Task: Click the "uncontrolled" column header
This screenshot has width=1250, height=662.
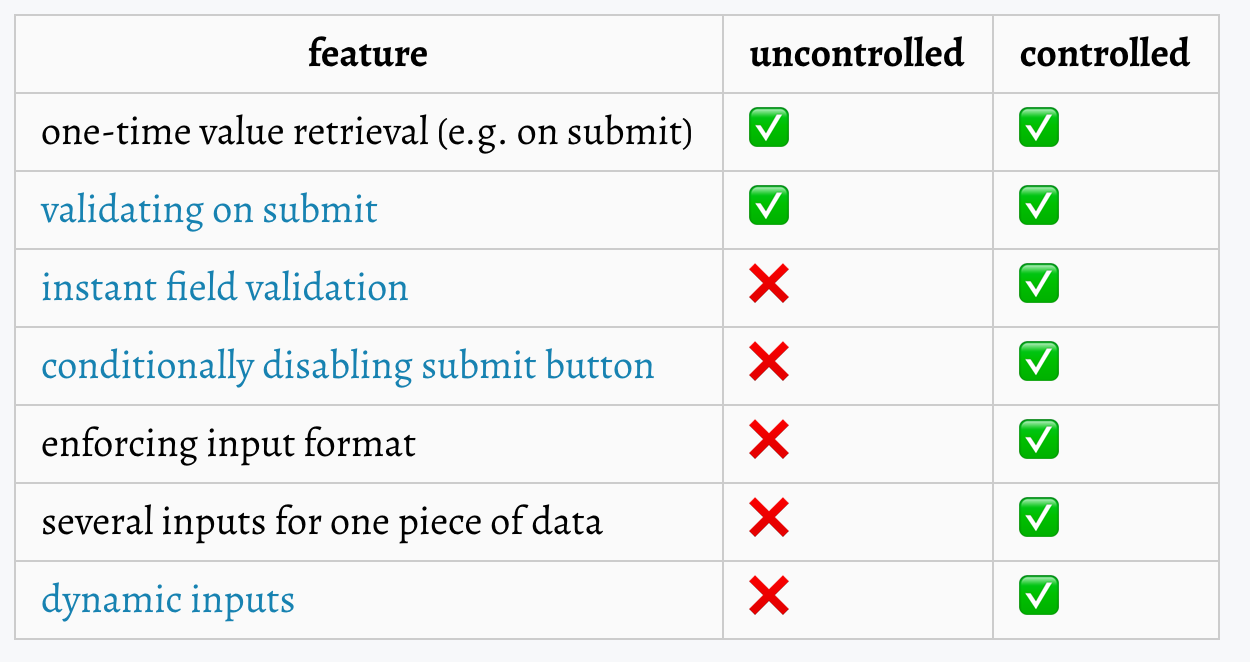Action: click(856, 53)
